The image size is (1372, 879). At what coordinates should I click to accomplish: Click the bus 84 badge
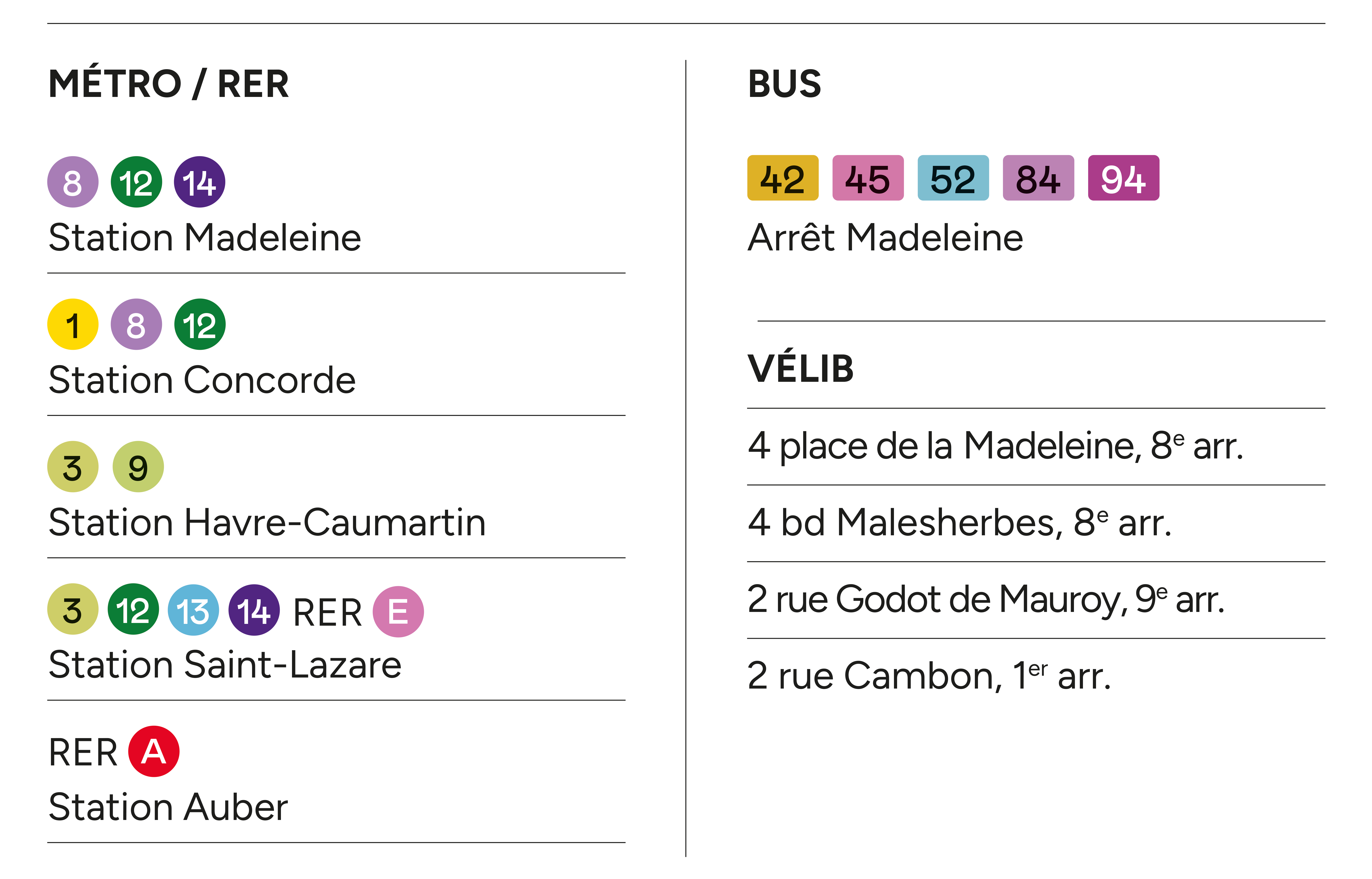1038,178
